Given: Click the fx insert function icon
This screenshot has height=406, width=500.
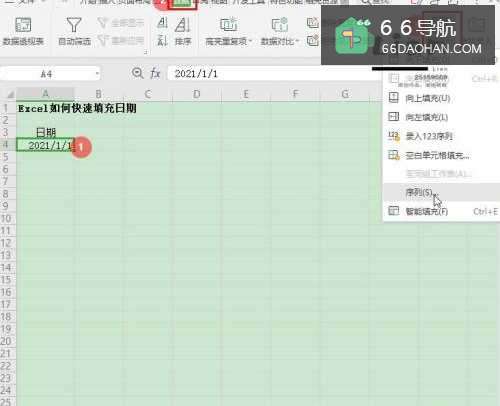Looking at the screenshot, I should tap(155, 73).
